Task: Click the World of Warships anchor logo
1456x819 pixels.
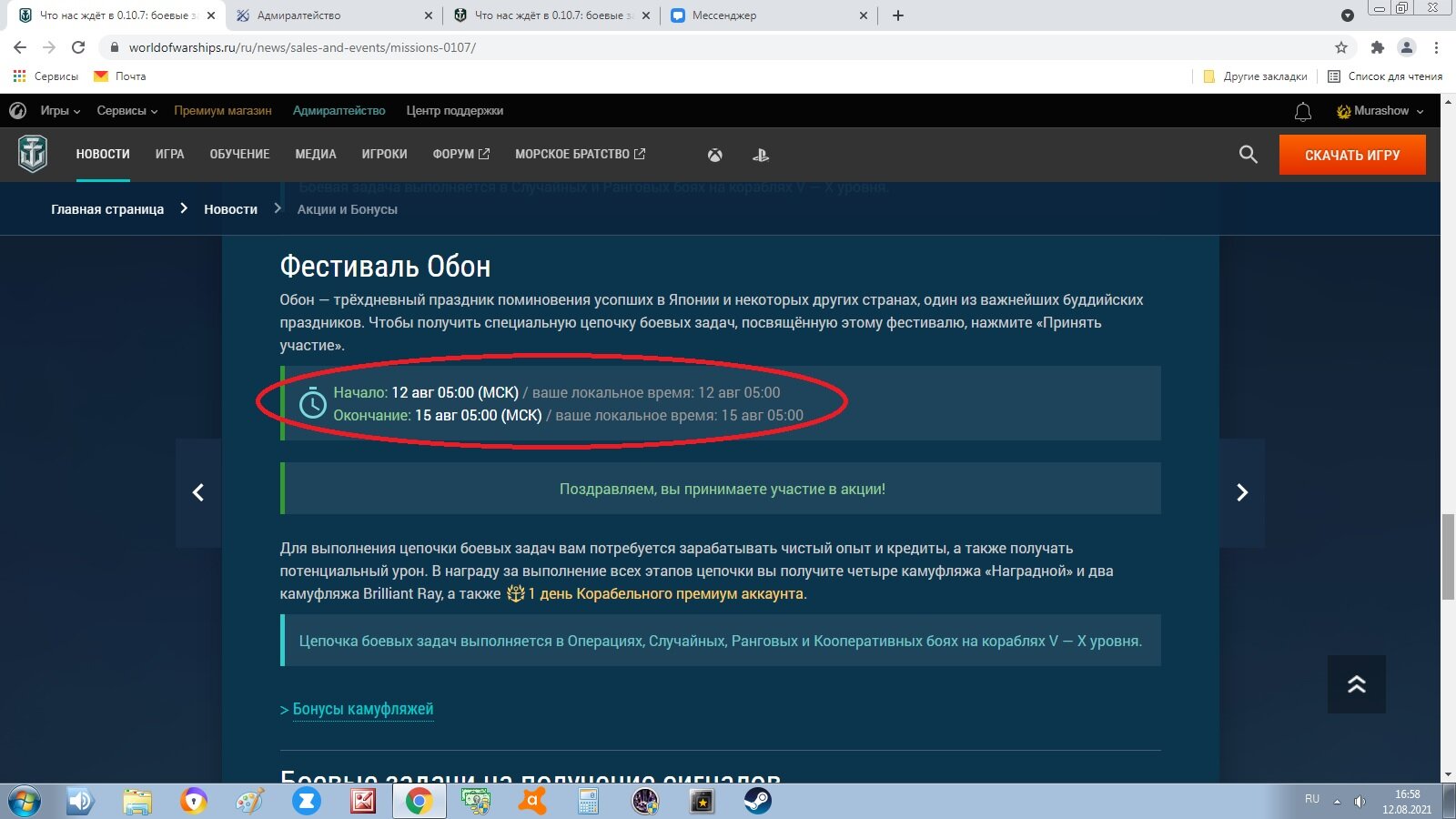Action: pos(33,154)
